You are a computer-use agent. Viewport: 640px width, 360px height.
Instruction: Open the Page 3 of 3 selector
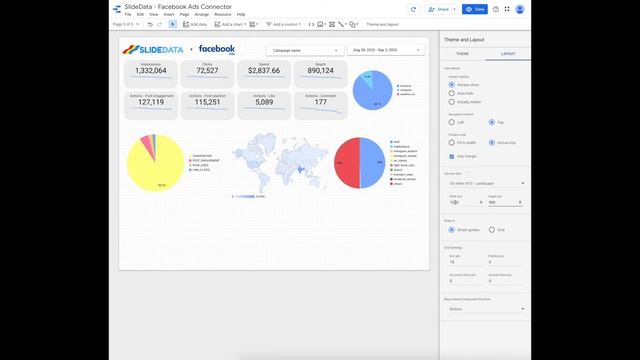coord(126,24)
